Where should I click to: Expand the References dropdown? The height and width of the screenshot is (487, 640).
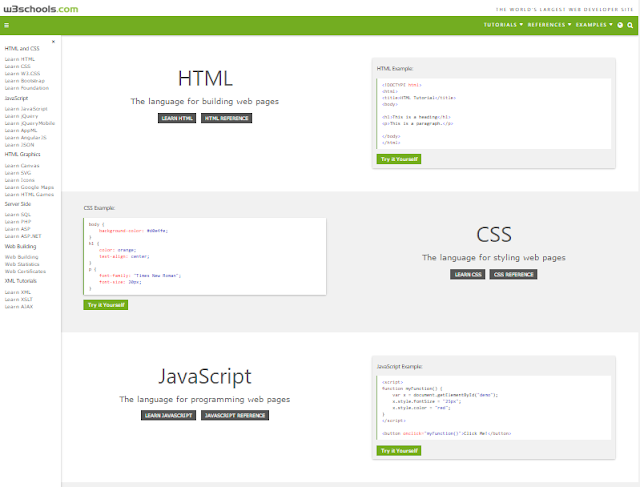coord(549,25)
